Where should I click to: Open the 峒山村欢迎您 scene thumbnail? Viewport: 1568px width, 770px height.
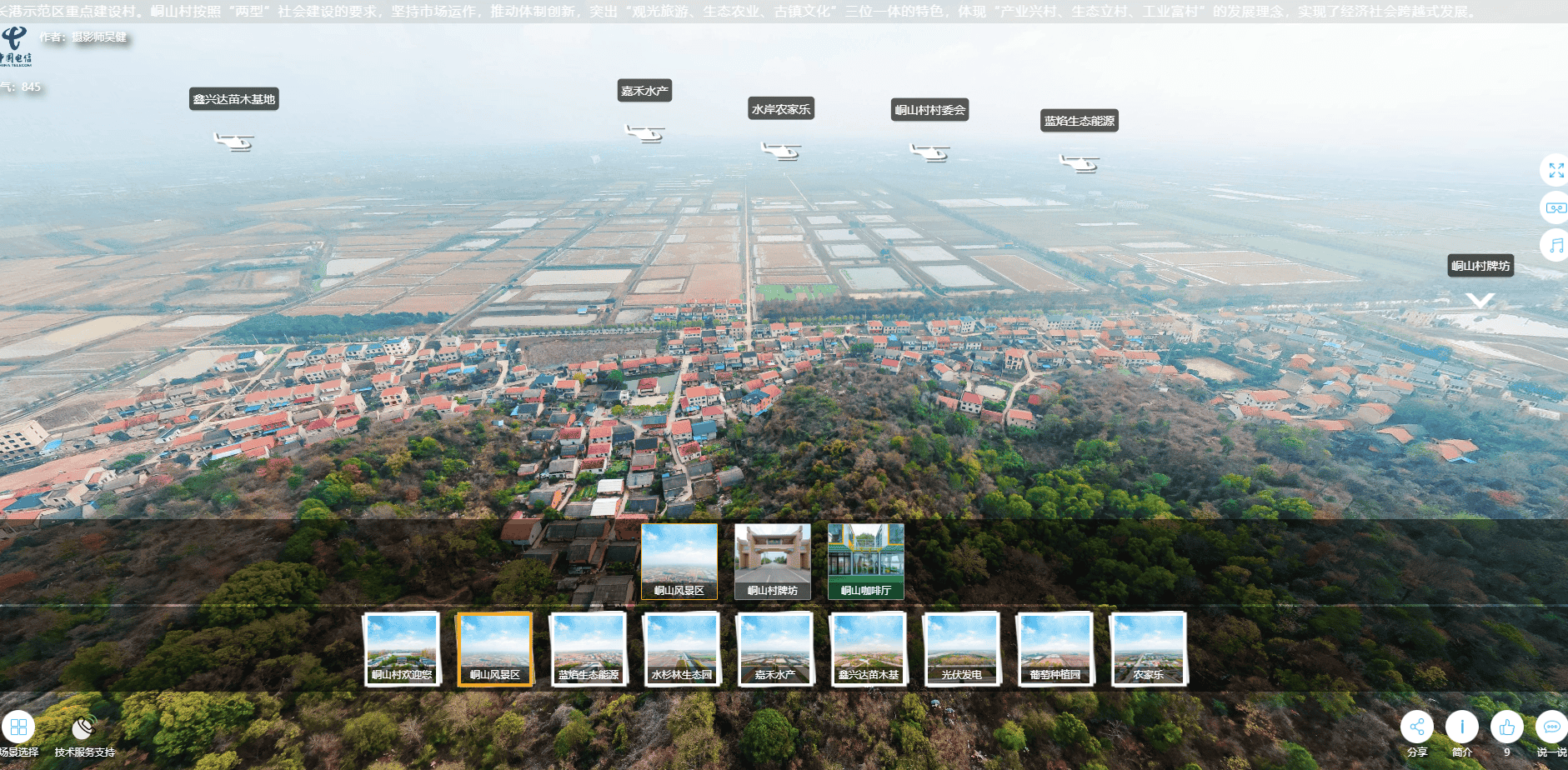pyautogui.click(x=402, y=649)
